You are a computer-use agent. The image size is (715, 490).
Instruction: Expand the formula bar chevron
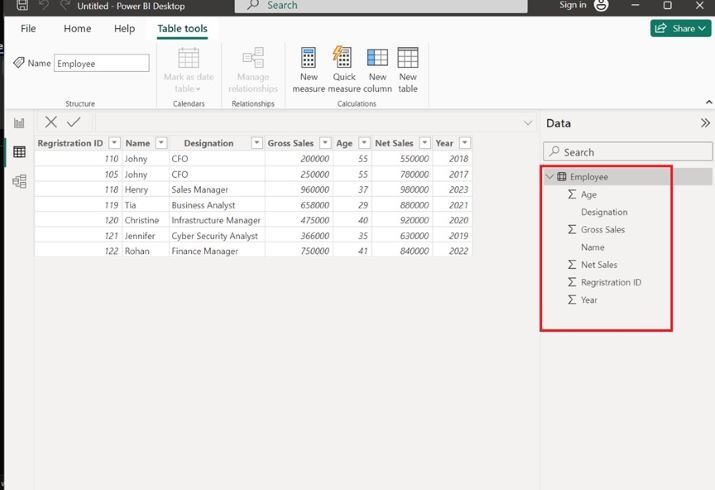pos(528,123)
